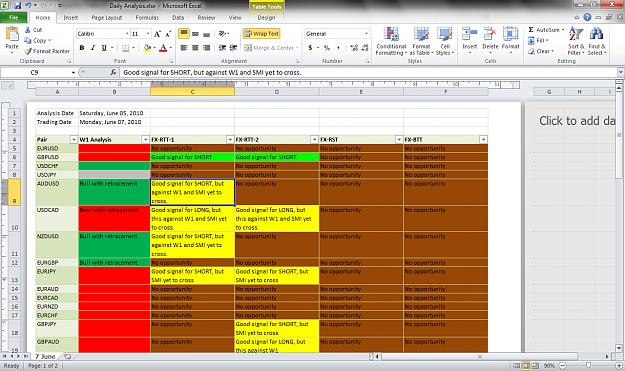Apply Comma Style
The height and width of the screenshot is (371, 625).
338,48
